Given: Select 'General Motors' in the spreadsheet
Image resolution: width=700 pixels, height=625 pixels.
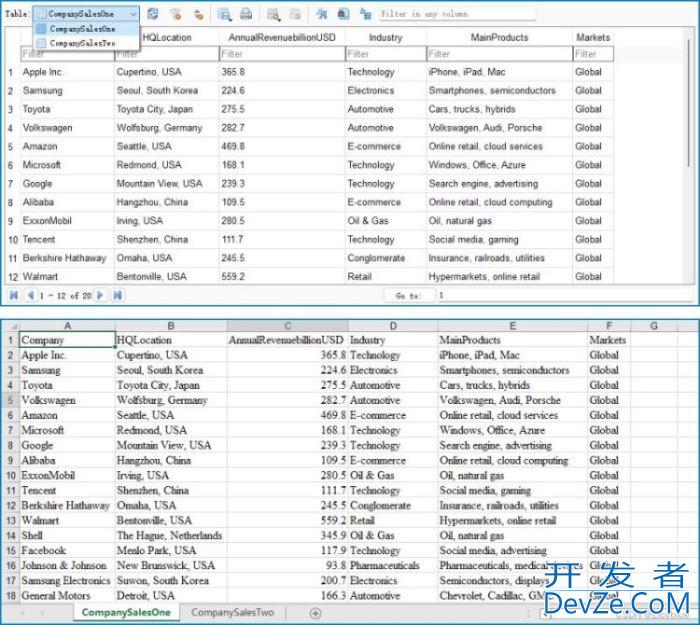Looking at the screenshot, I should [x=67, y=596].
